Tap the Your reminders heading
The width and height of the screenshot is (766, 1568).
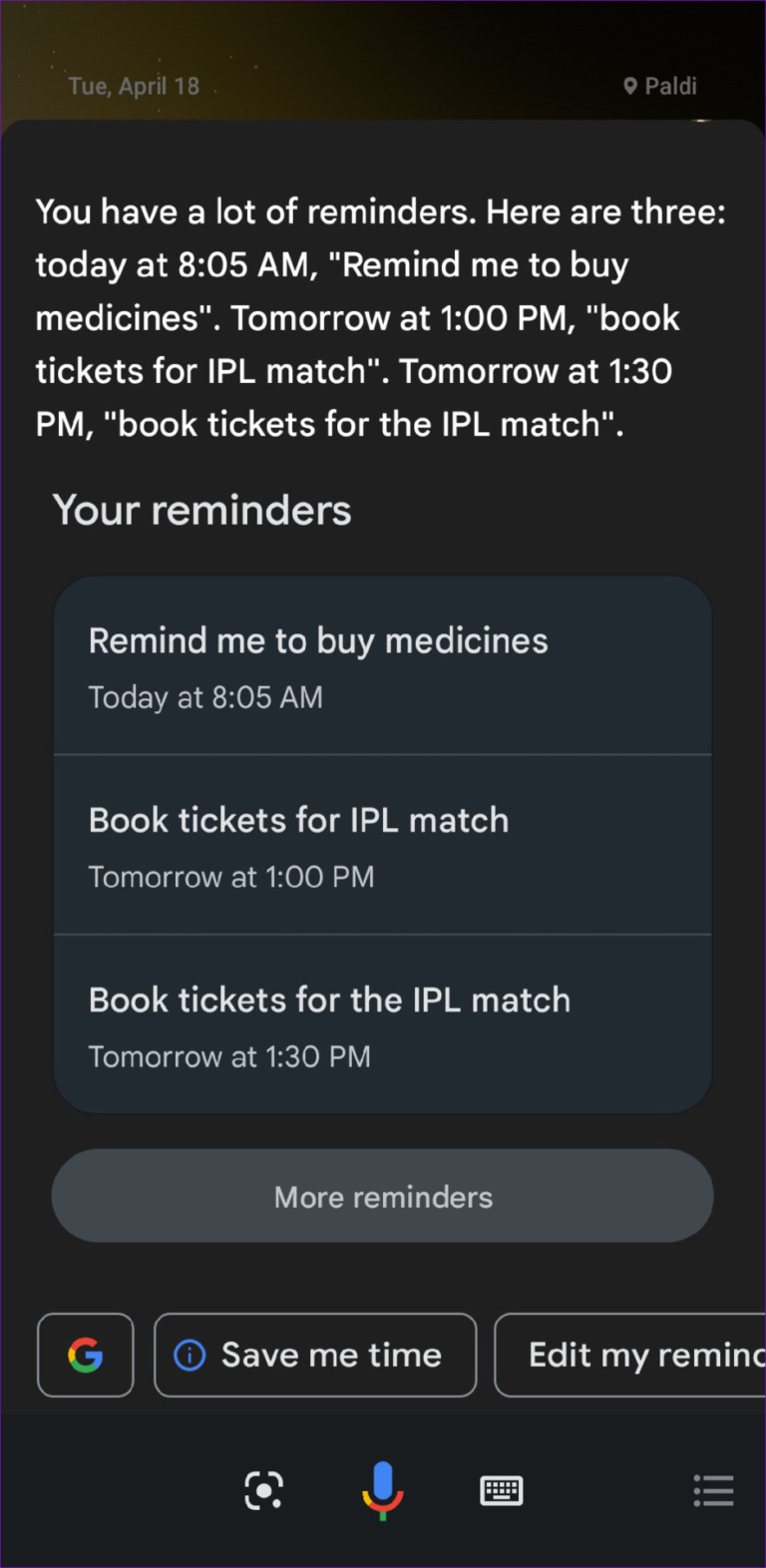pos(201,511)
